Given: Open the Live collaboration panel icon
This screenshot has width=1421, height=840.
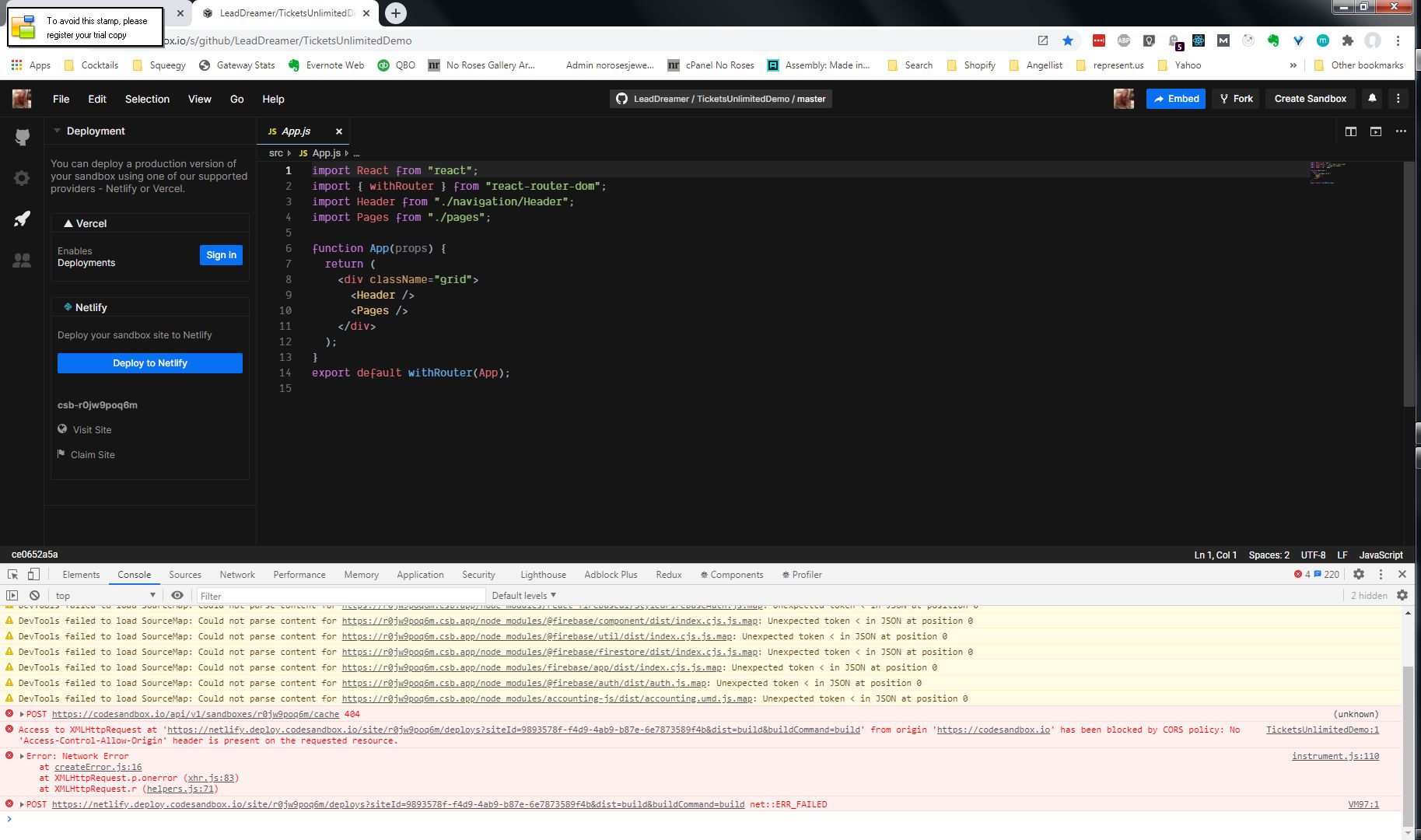Looking at the screenshot, I should [22, 260].
